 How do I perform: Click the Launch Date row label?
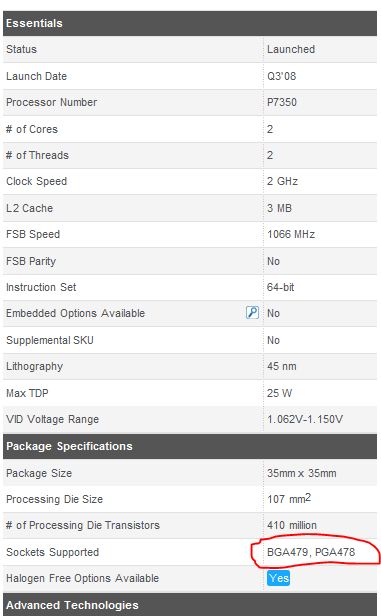(37, 76)
